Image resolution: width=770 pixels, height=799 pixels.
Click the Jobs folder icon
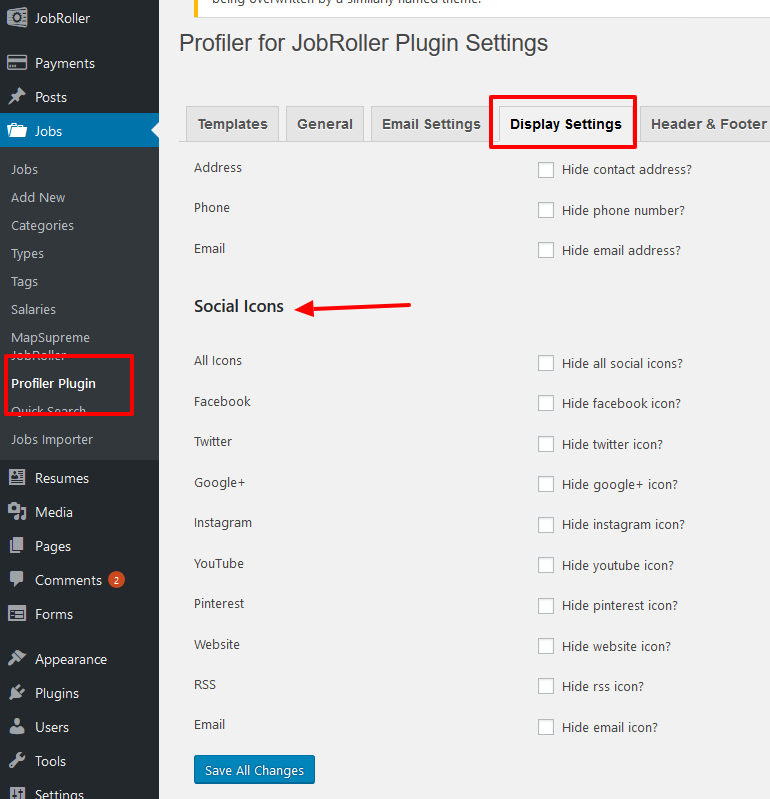tap(17, 130)
